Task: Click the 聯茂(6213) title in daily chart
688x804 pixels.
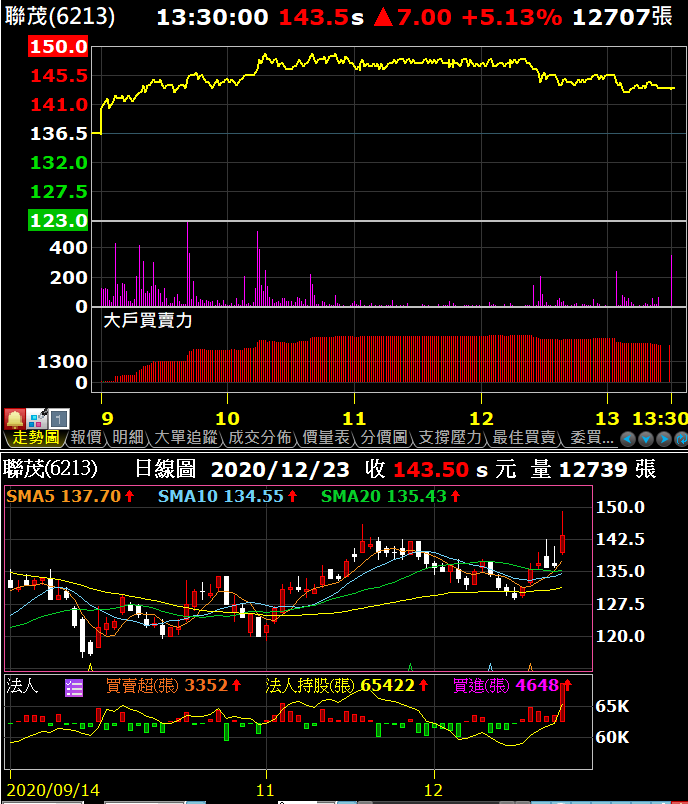Action: [x=50, y=469]
